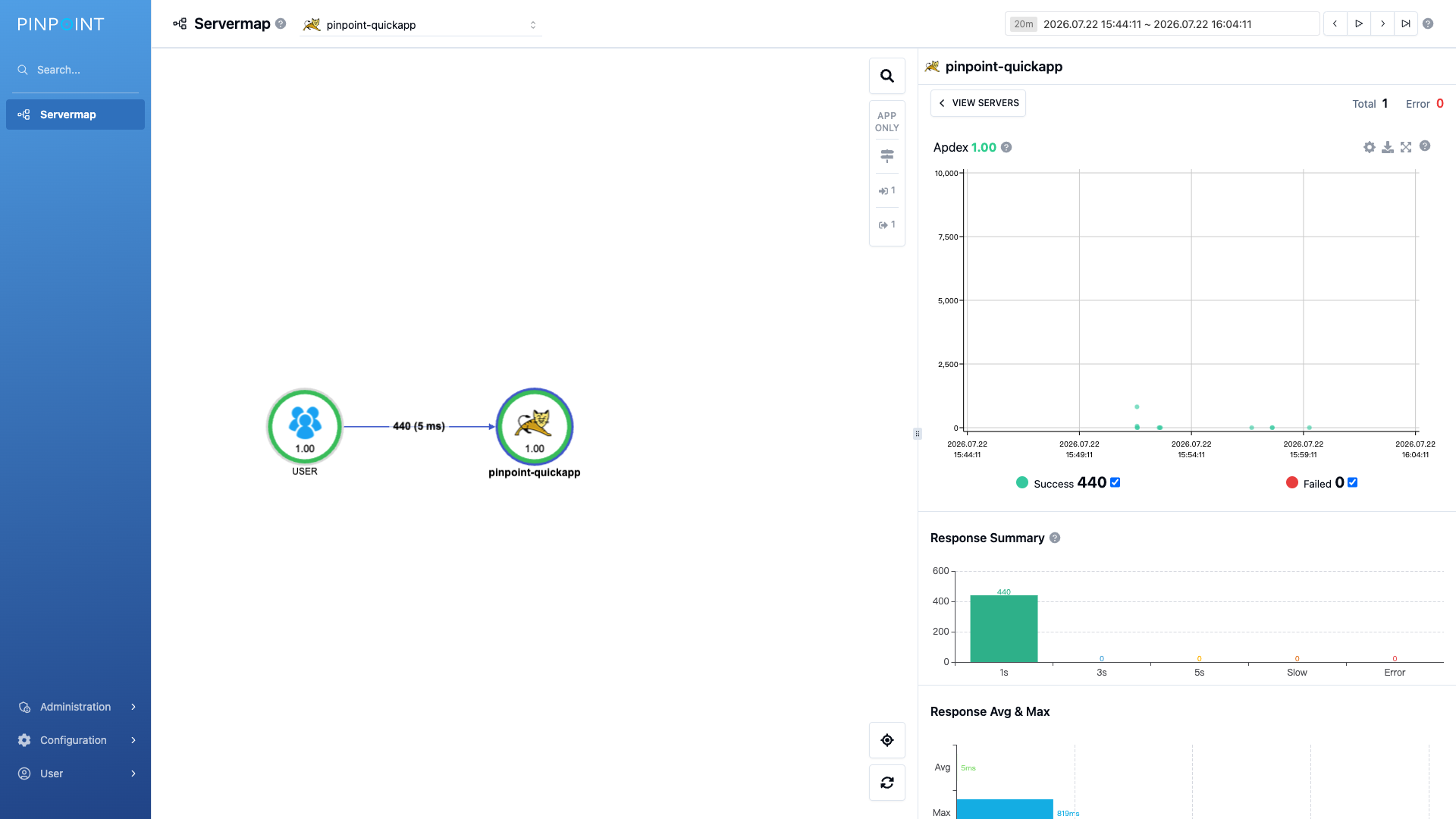Open scatter chart help icon

click(x=1425, y=146)
